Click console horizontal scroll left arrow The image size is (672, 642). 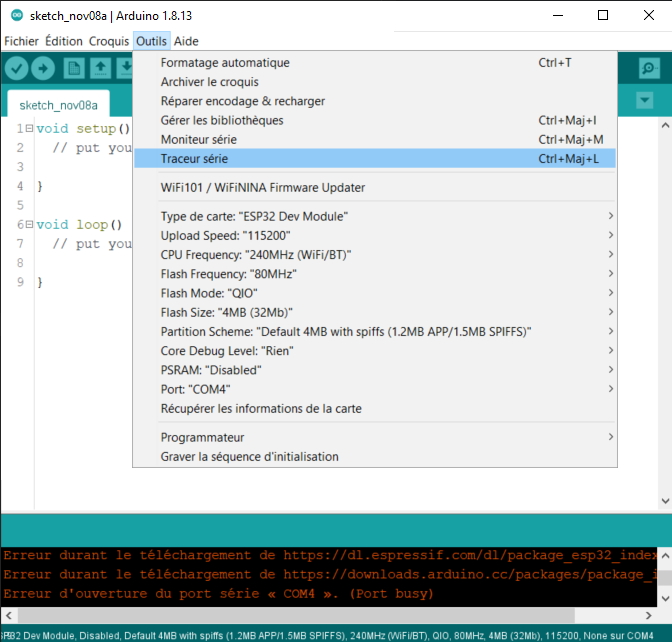(x=9, y=616)
